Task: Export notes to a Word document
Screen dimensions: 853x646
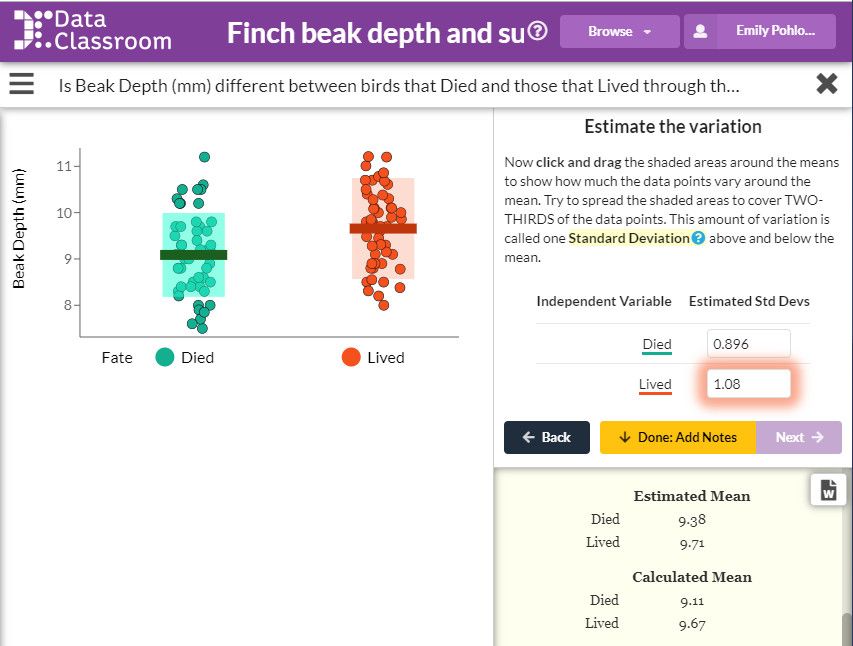Action: [828, 489]
